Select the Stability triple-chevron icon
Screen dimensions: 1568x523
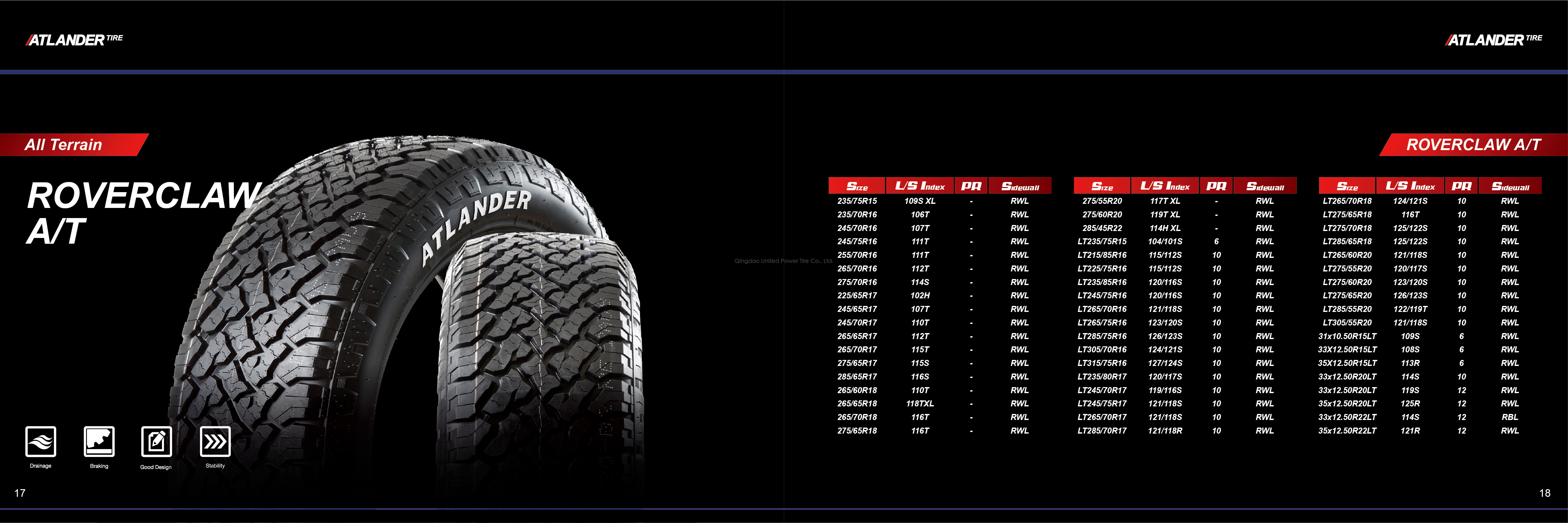pyautogui.click(x=215, y=441)
